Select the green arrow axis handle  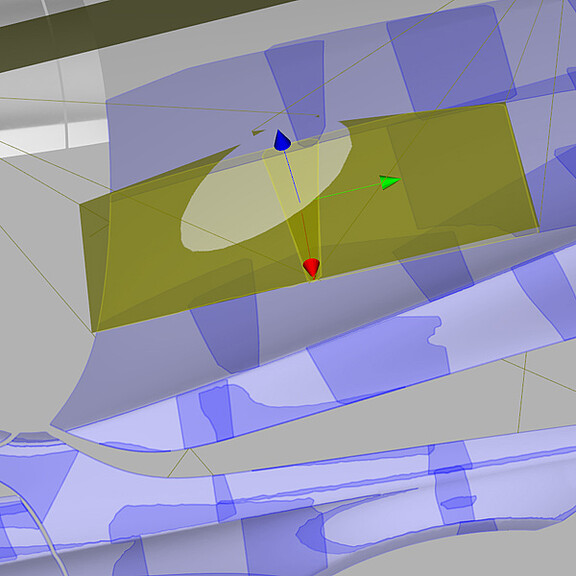tap(390, 182)
